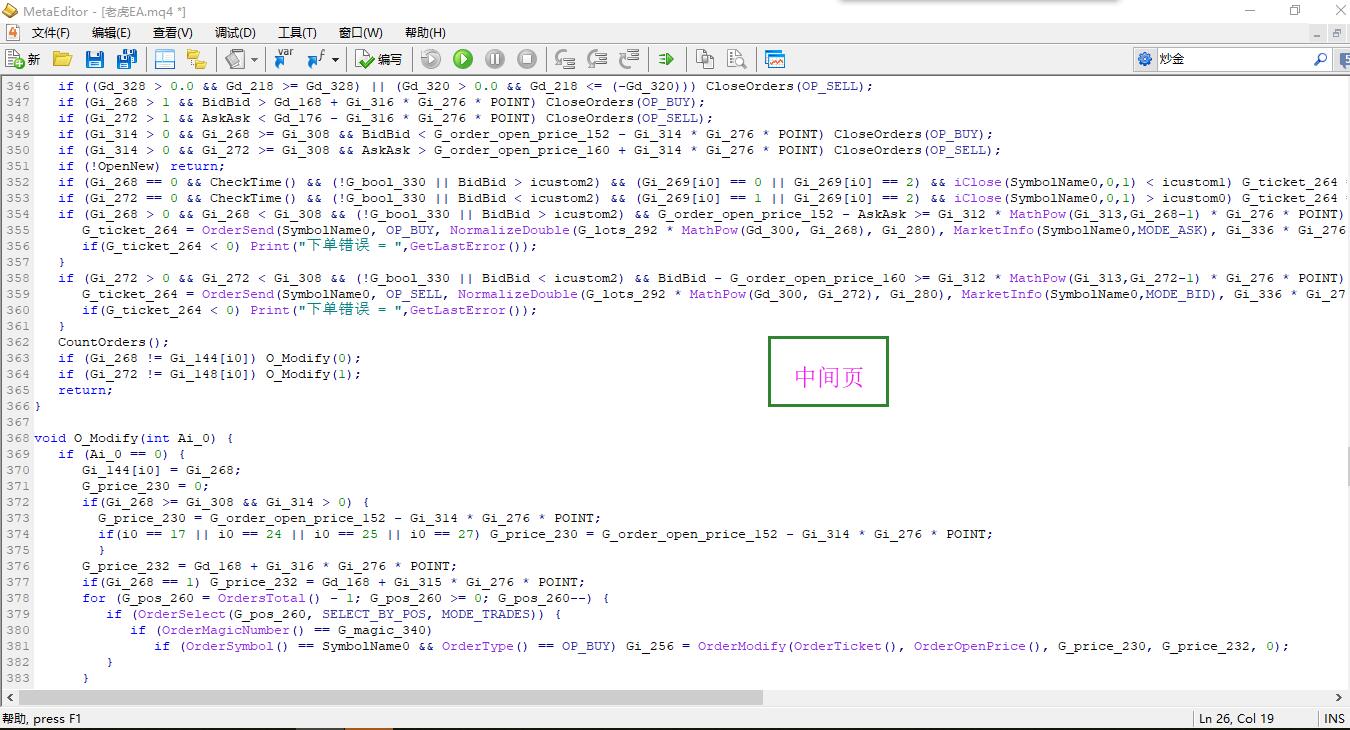Open the styler pages icon
The width and height of the screenshot is (1350, 730).
click(x=235, y=59)
